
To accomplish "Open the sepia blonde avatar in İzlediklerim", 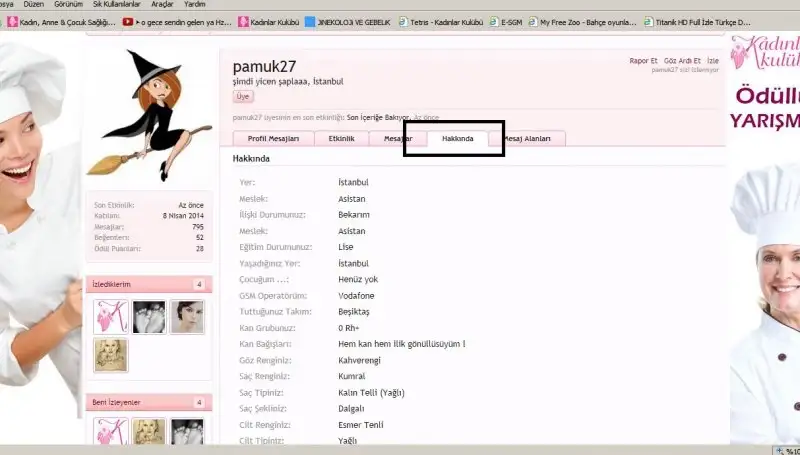I will 111,355.
